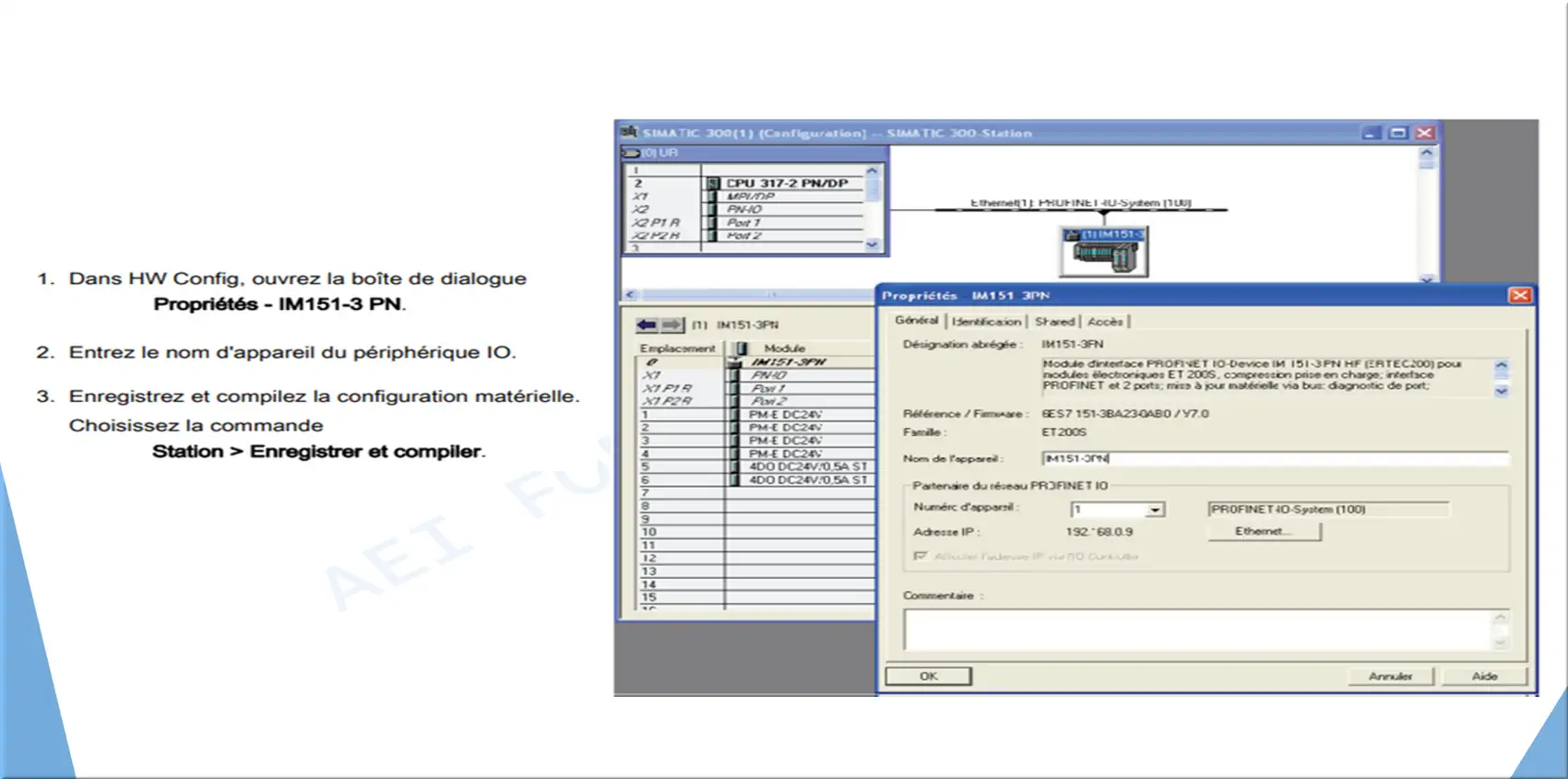Viewport: 1568px width, 779px height.
Task: Select the IM151-3 device icon on the PROFINET line
Action: pos(1105,251)
